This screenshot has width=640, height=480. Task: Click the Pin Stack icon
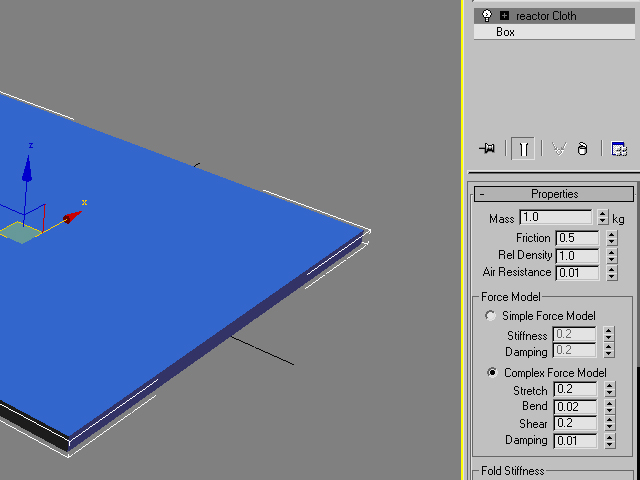[487, 149]
